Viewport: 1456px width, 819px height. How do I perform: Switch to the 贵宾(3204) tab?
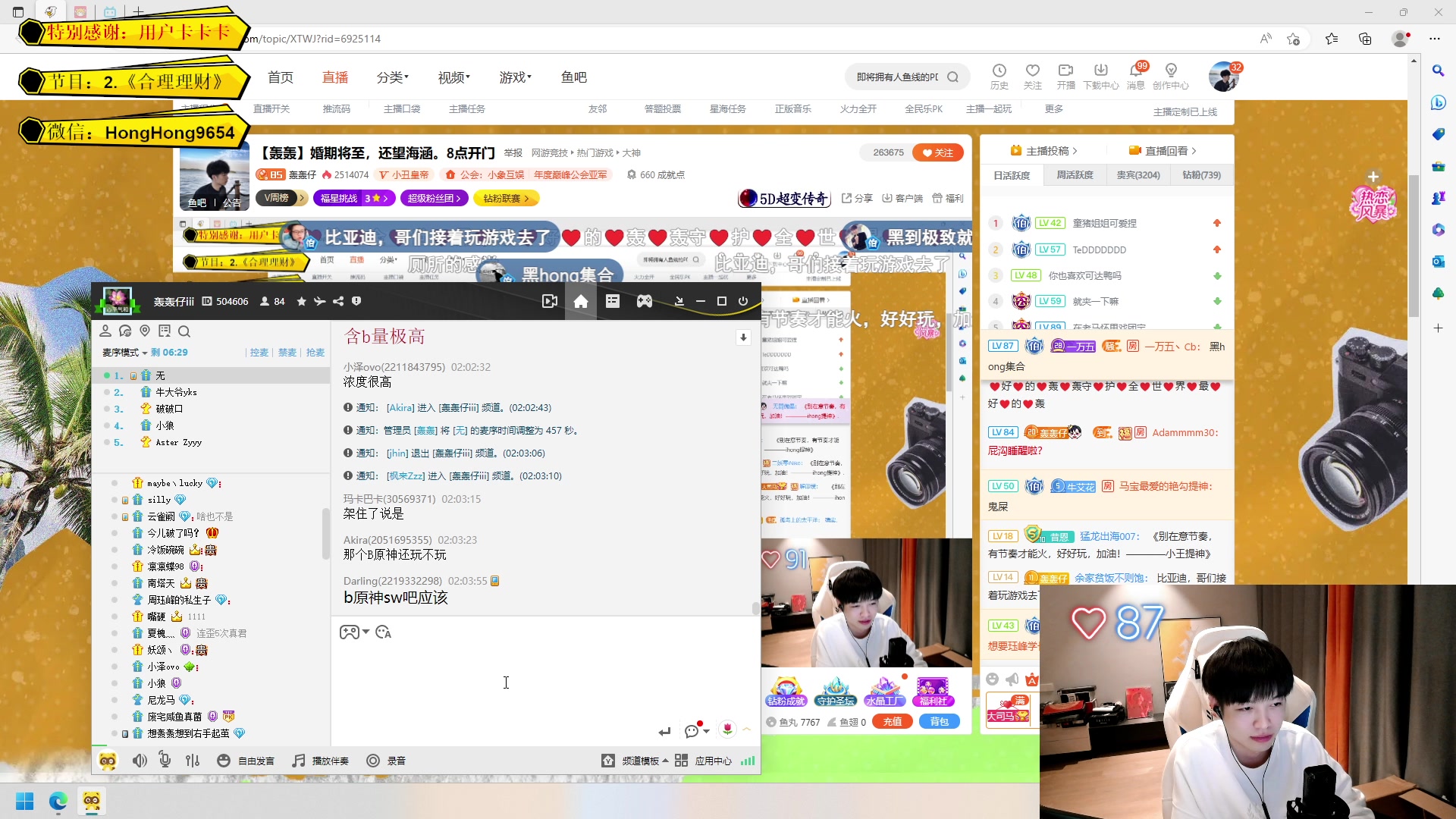[1138, 175]
